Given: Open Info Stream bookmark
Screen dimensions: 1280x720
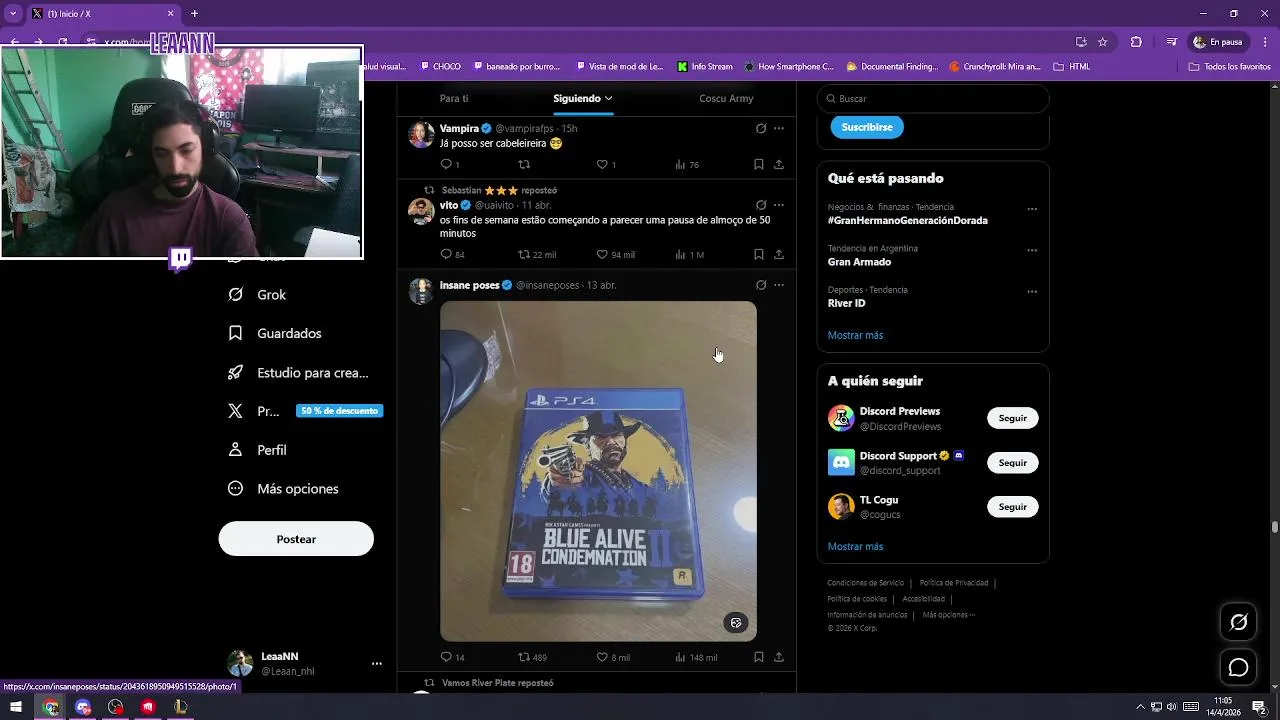Looking at the screenshot, I should 705,67.
